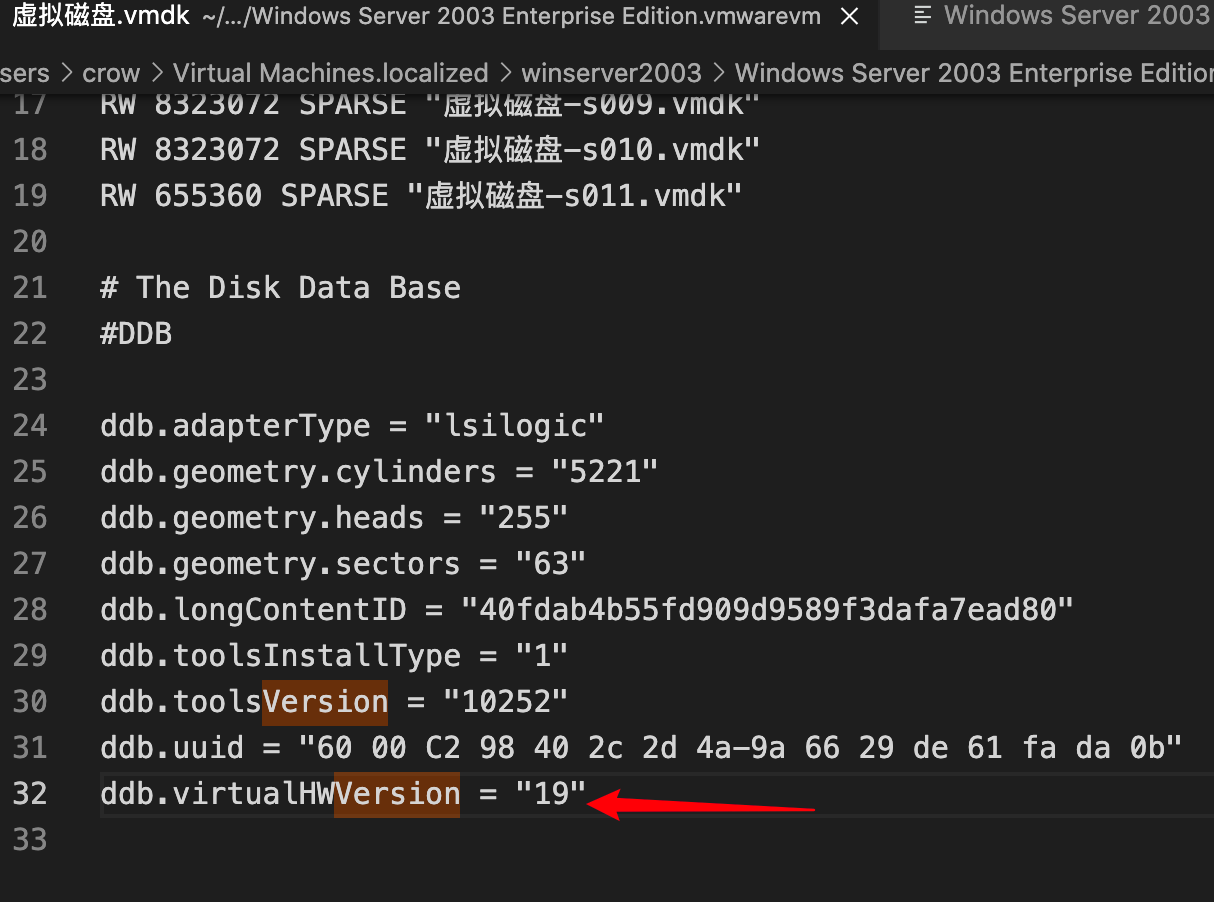Place the cursor on the ddb.toolsInstallType line
The image size is (1214, 902).
(x=334, y=655)
